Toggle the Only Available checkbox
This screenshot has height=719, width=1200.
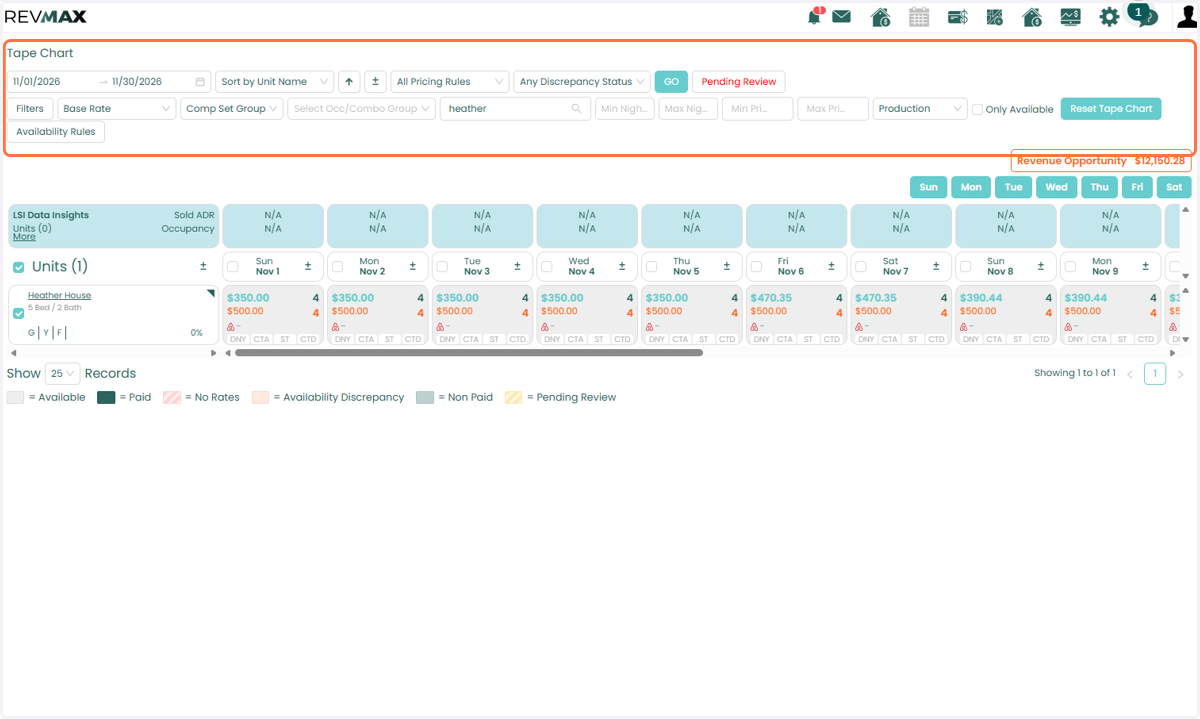(x=977, y=109)
